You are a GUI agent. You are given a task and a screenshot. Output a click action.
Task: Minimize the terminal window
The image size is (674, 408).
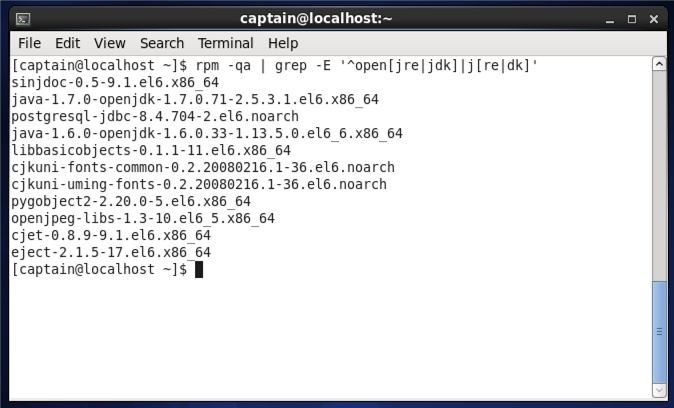610,20
